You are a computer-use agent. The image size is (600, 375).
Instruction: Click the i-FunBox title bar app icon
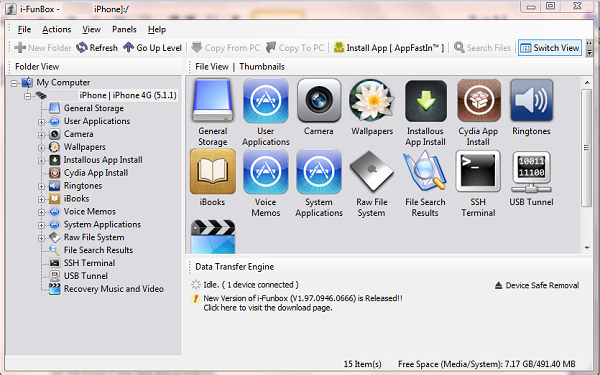[11, 9]
